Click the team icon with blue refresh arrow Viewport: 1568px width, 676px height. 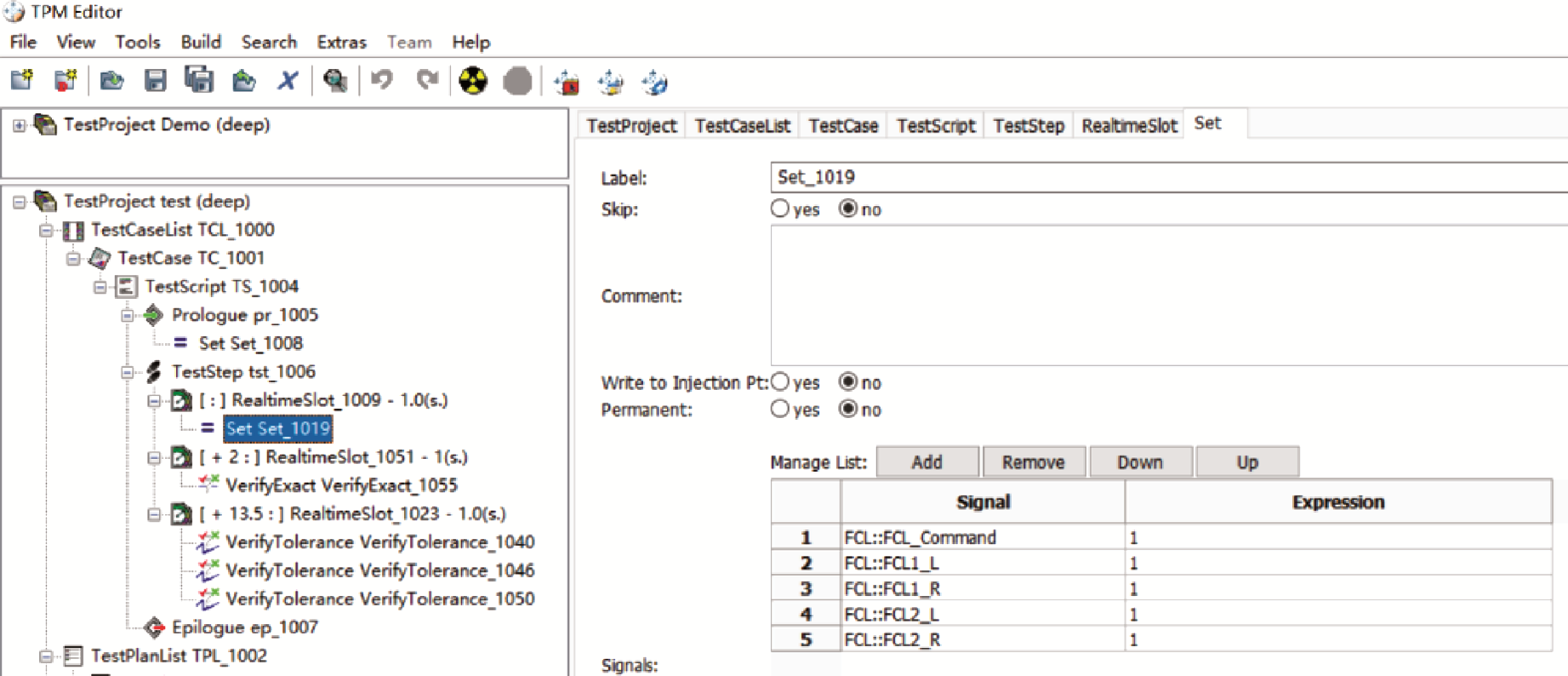[x=654, y=83]
